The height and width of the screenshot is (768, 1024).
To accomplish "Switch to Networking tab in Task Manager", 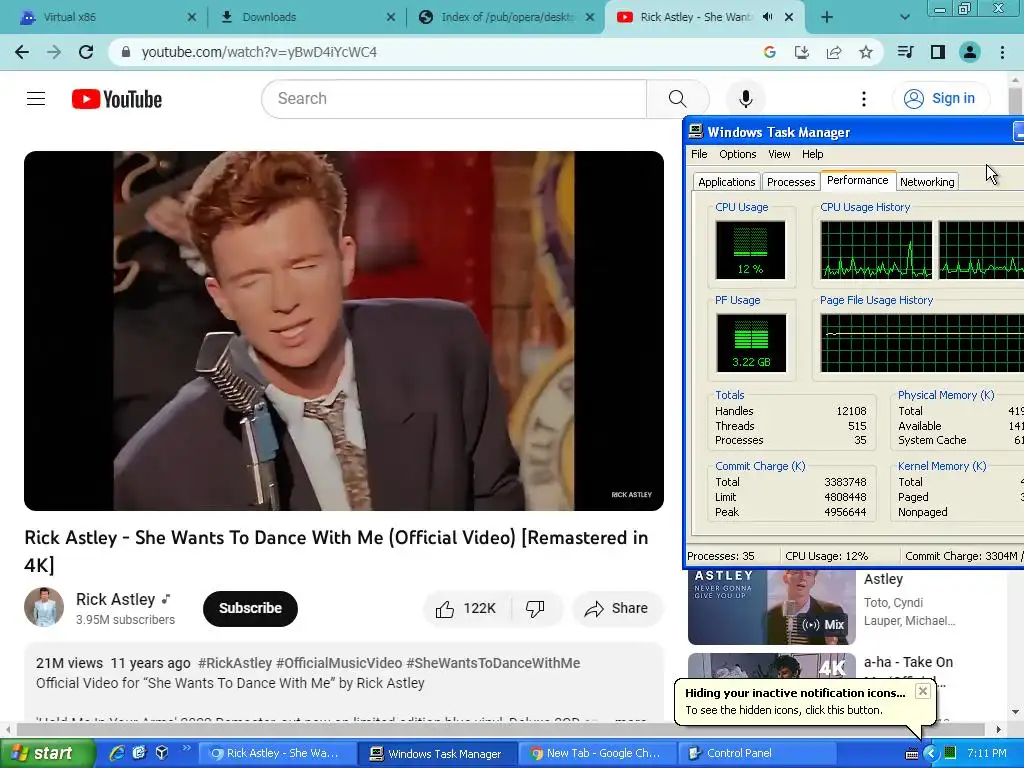I will [x=927, y=182].
